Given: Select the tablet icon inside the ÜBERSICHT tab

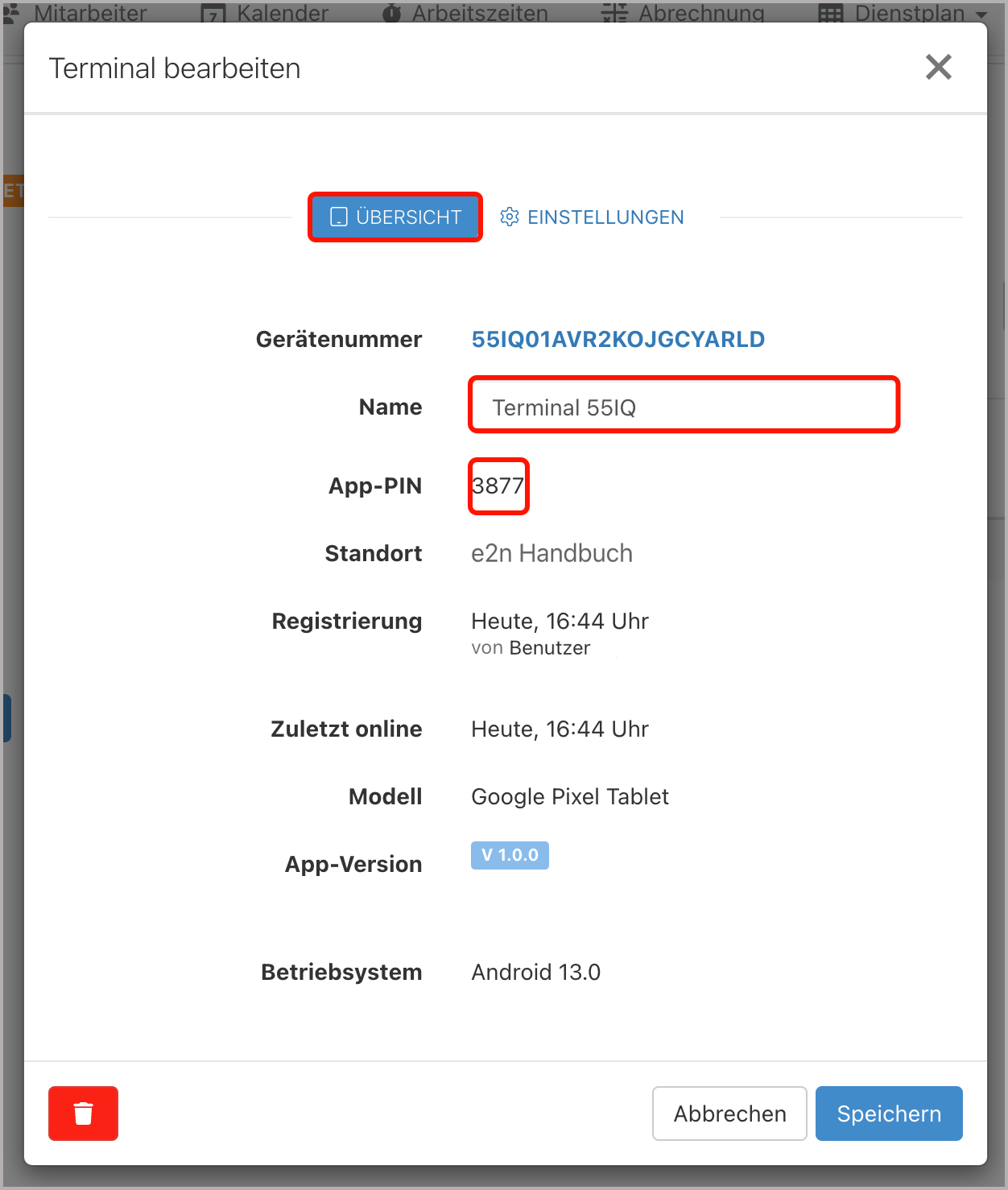Looking at the screenshot, I should tap(337, 216).
